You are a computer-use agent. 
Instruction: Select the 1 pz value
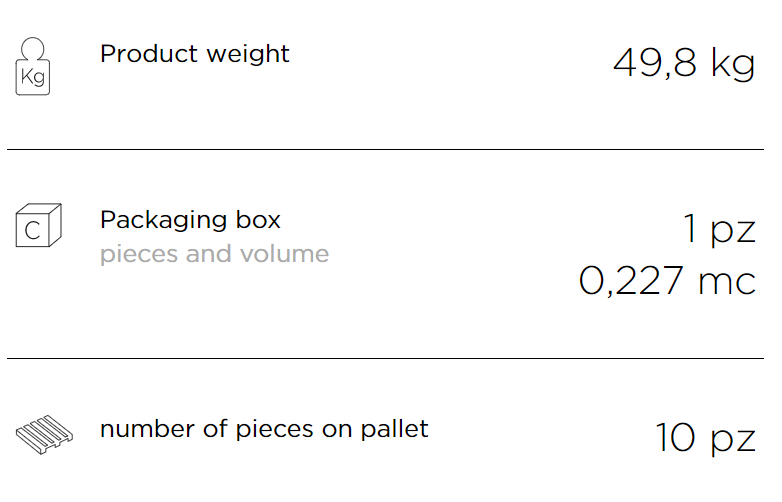(719, 229)
